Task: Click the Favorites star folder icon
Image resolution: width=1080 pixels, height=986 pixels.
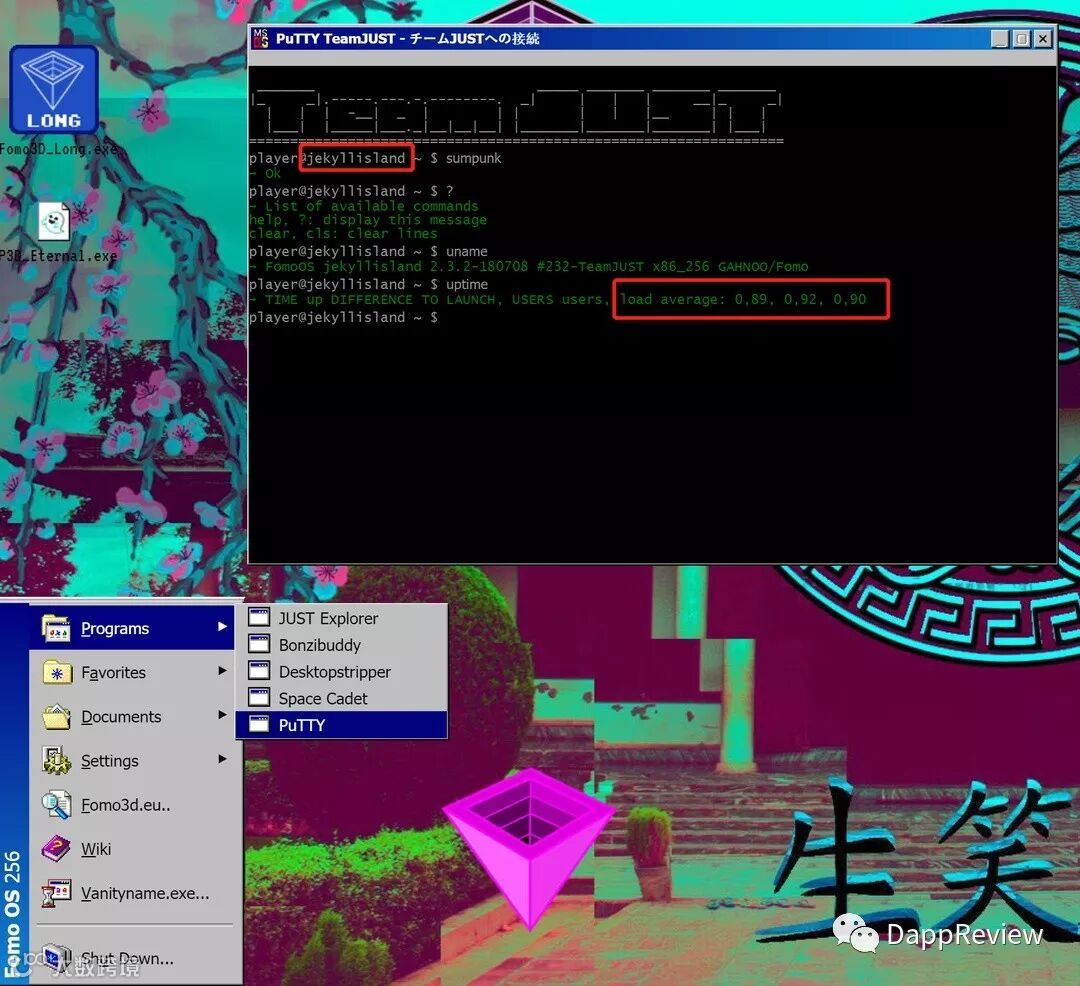Action: click(56, 672)
